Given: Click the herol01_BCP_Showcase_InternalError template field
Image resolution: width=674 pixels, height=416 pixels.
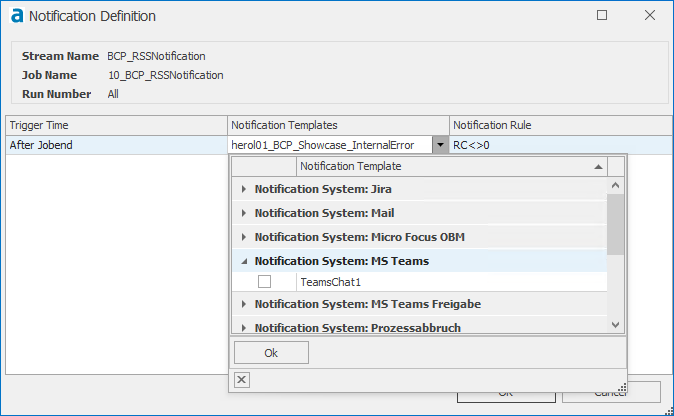Looking at the screenshot, I should click(x=330, y=145).
